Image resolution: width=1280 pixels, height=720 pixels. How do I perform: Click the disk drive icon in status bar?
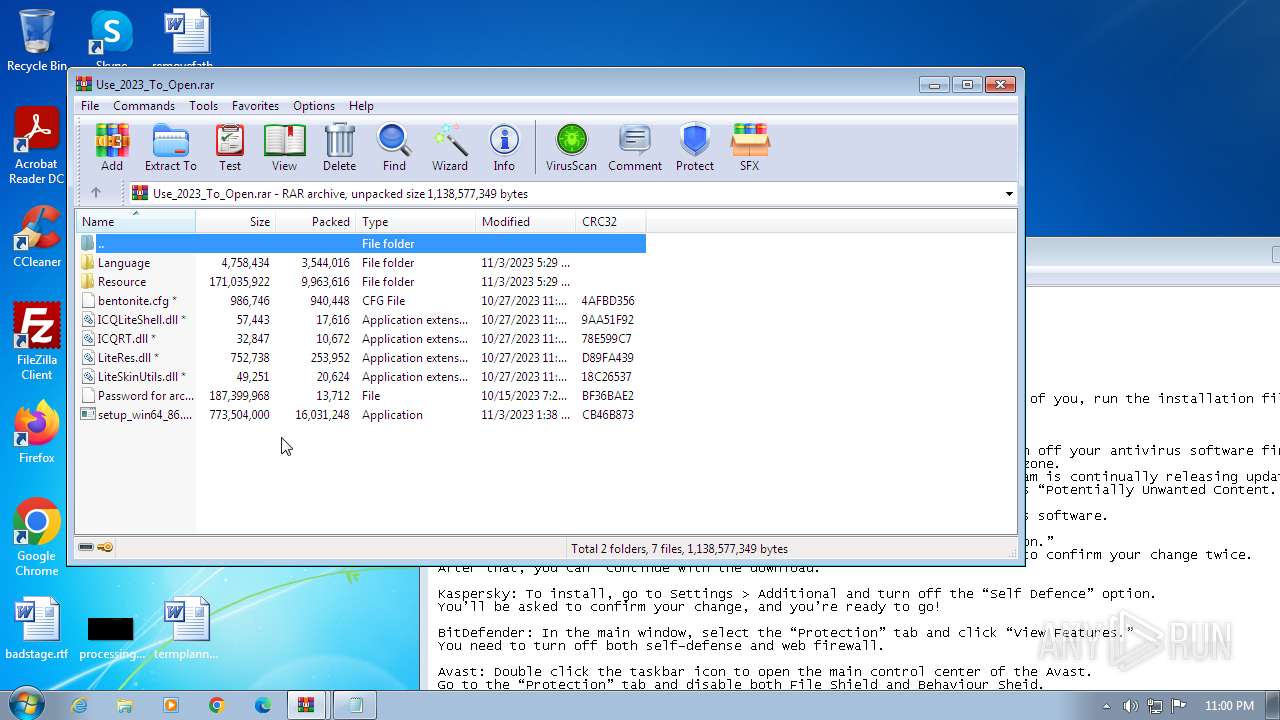[86, 548]
